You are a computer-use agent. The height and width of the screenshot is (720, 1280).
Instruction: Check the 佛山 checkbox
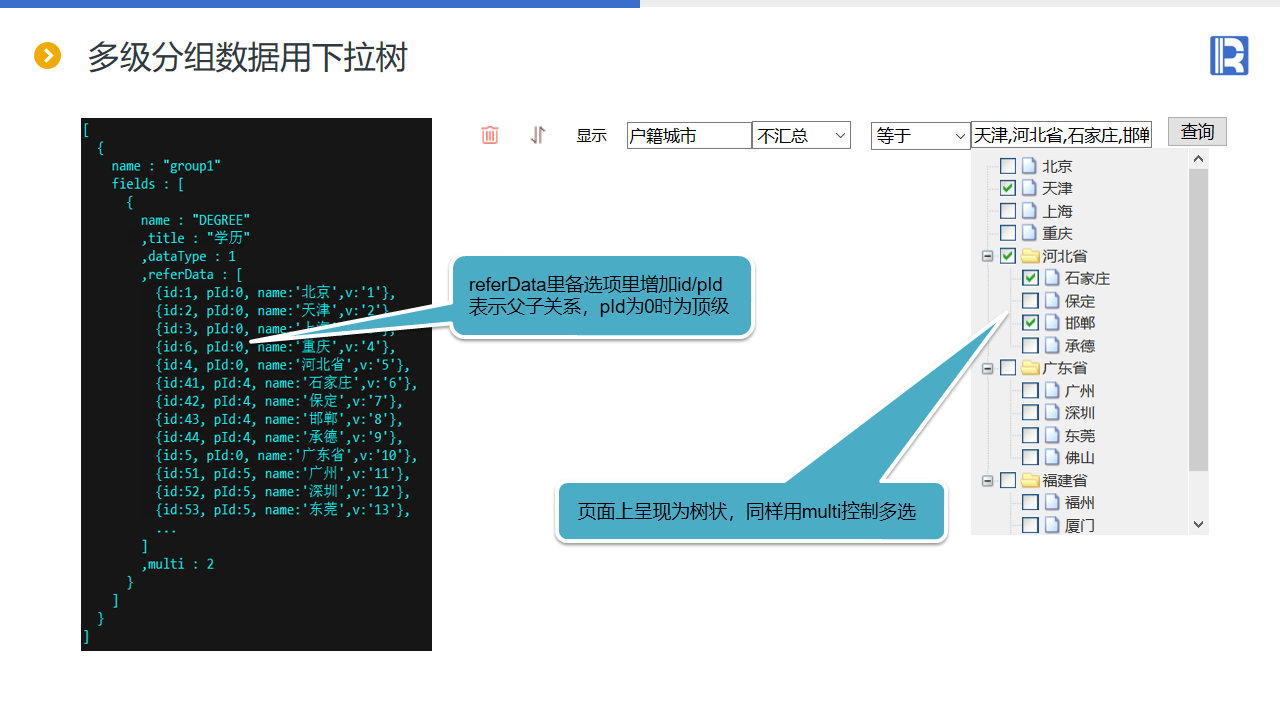tap(1031, 458)
